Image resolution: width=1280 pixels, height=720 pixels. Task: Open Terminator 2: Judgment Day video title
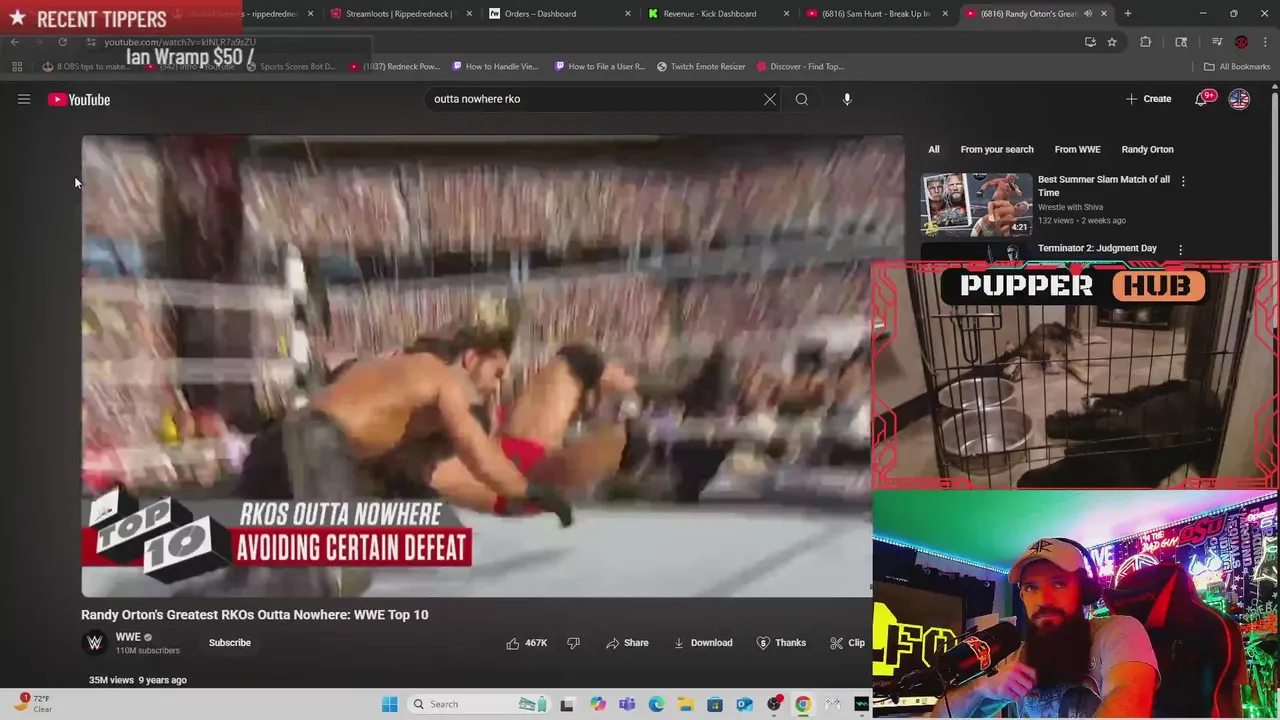coord(1097,248)
